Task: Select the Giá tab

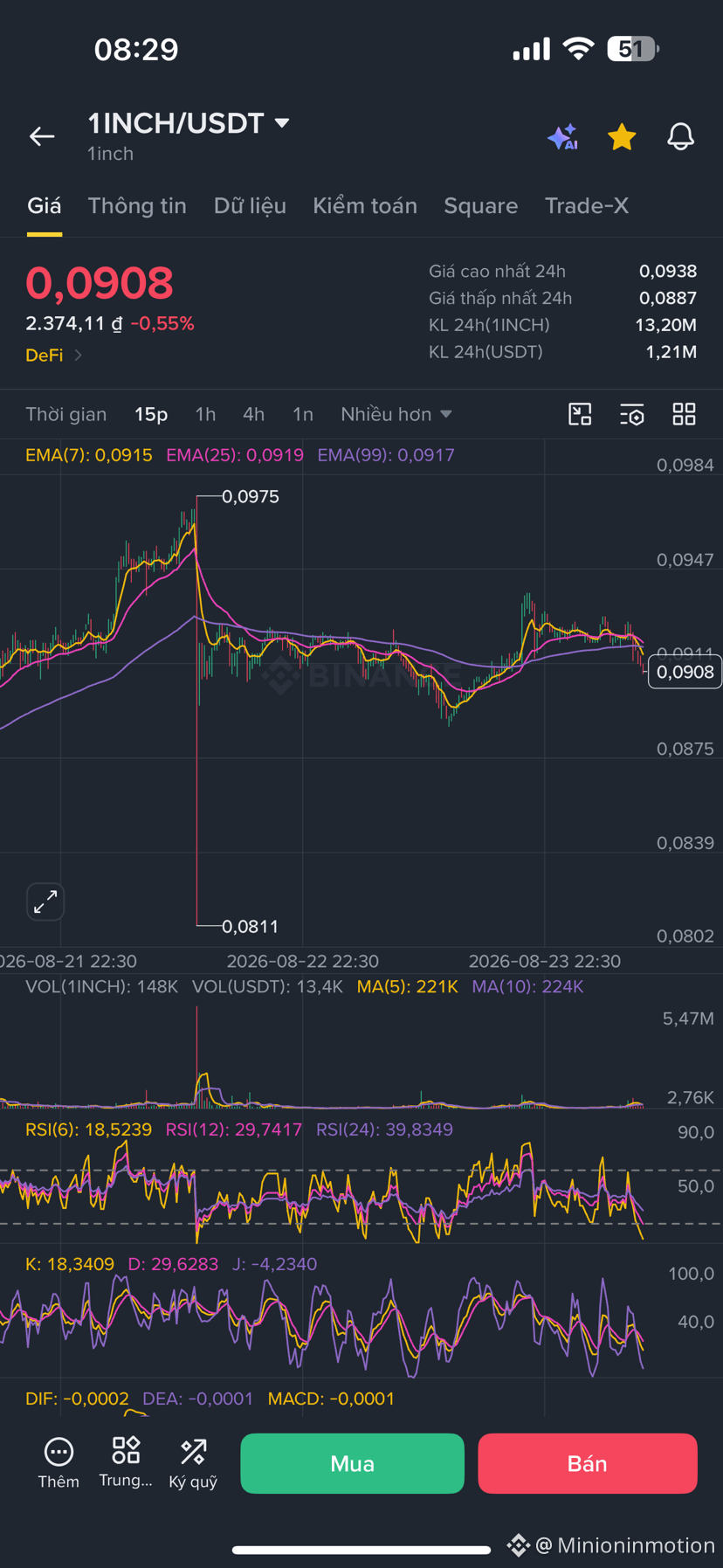Action: (44, 205)
